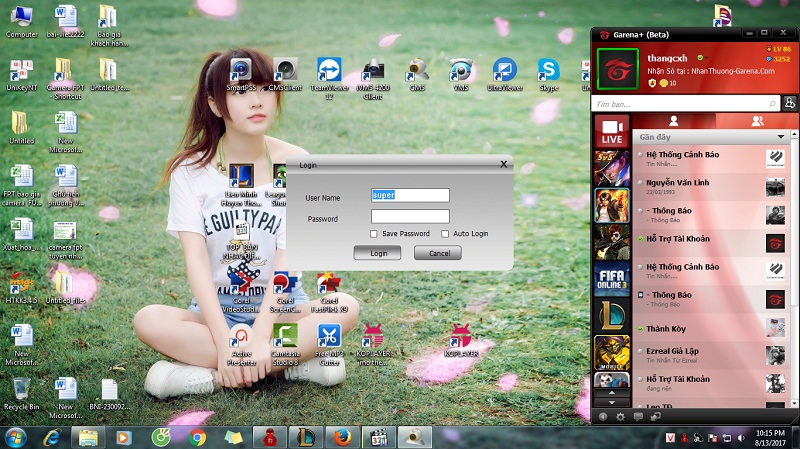Click into the Password input field
Image resolution: width=800 pixels, height=449 pixels.
tap(410, 216)
